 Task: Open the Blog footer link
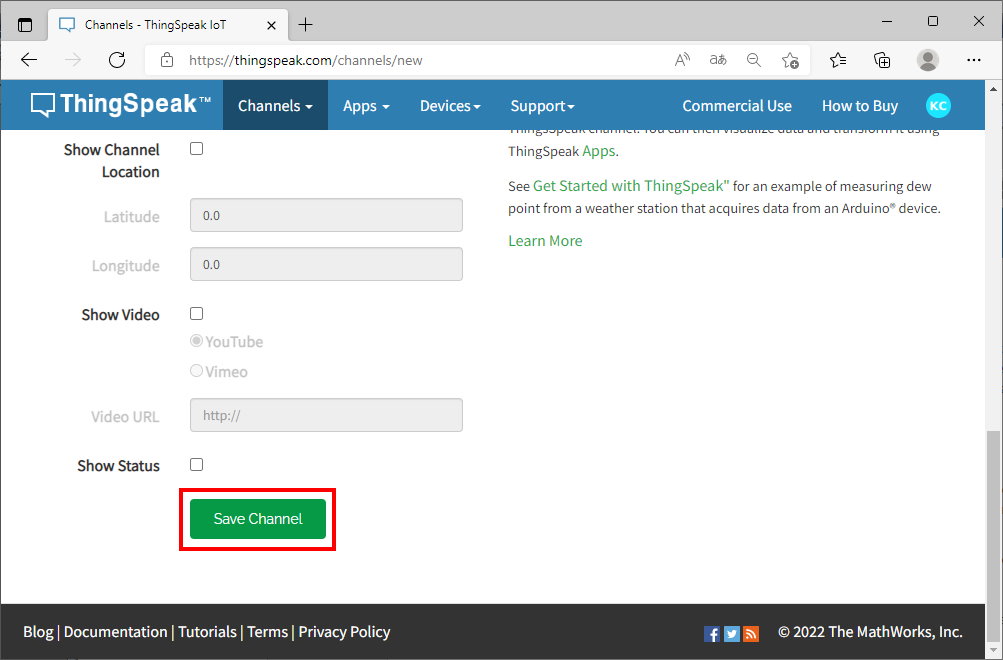coord(38,632)
